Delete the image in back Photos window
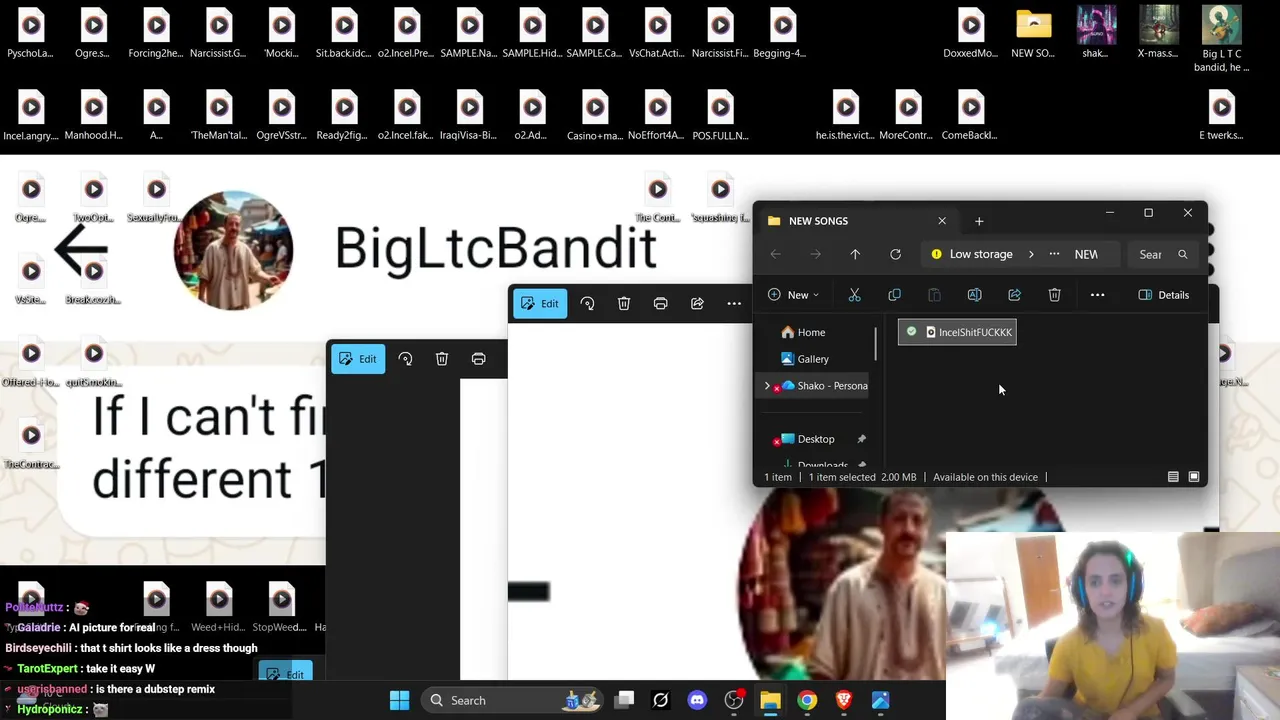 point(442,359)
